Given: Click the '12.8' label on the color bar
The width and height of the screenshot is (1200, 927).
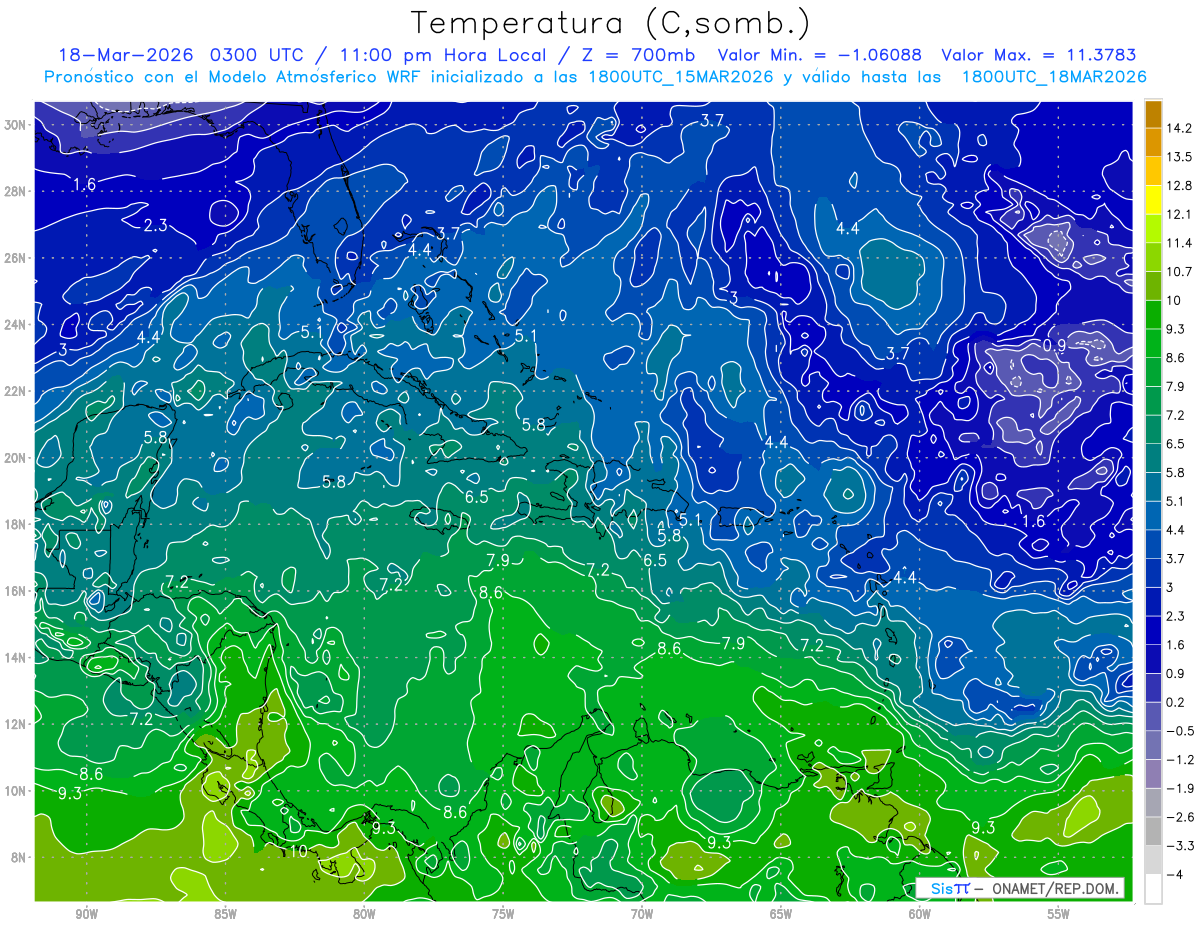Looking at the screenshot, I should [x=1179, y=186].
